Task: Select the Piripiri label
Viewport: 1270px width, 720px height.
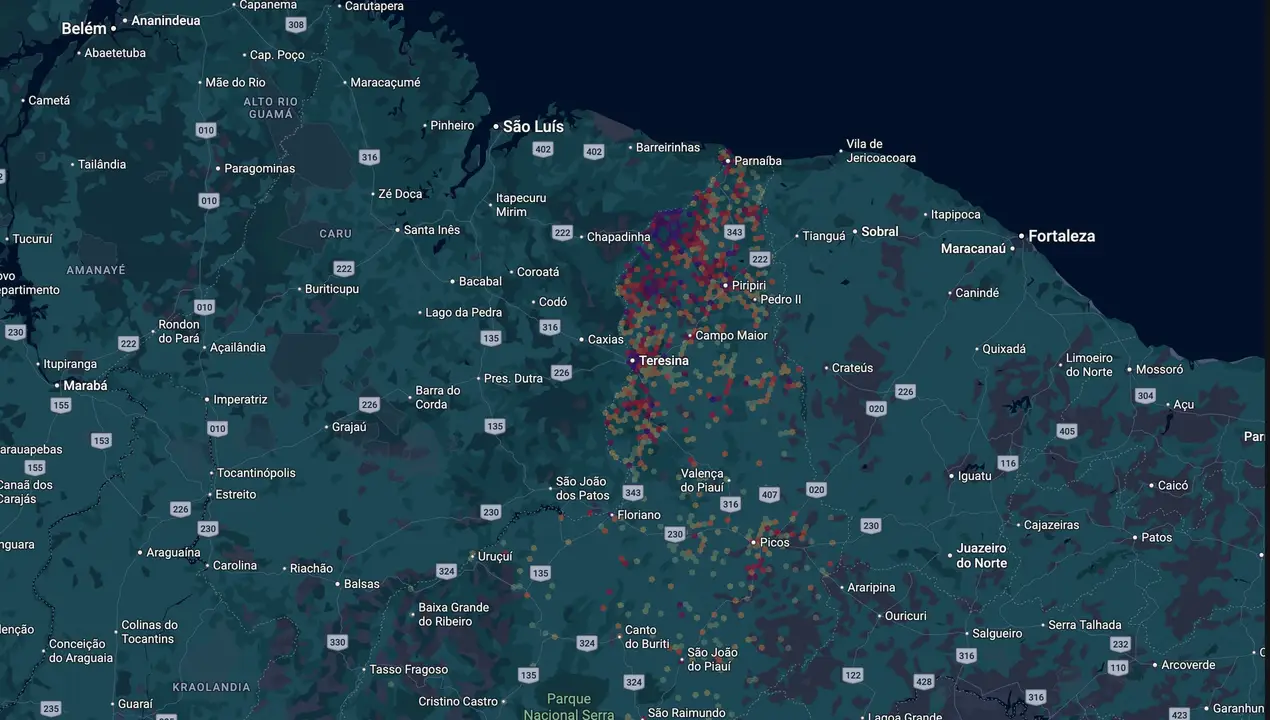Action: (749, 286)
